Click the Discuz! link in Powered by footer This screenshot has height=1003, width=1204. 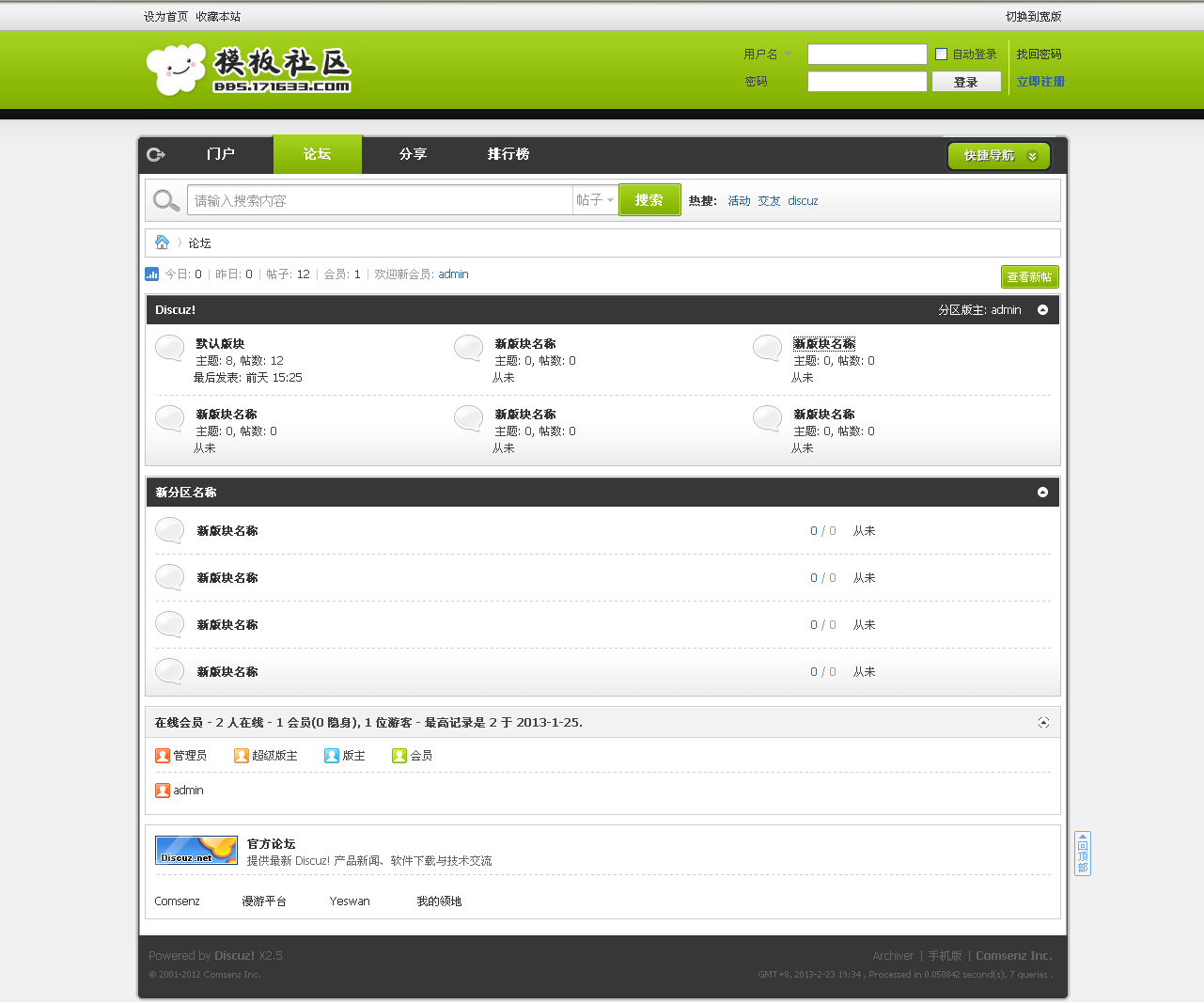(234, 956)
